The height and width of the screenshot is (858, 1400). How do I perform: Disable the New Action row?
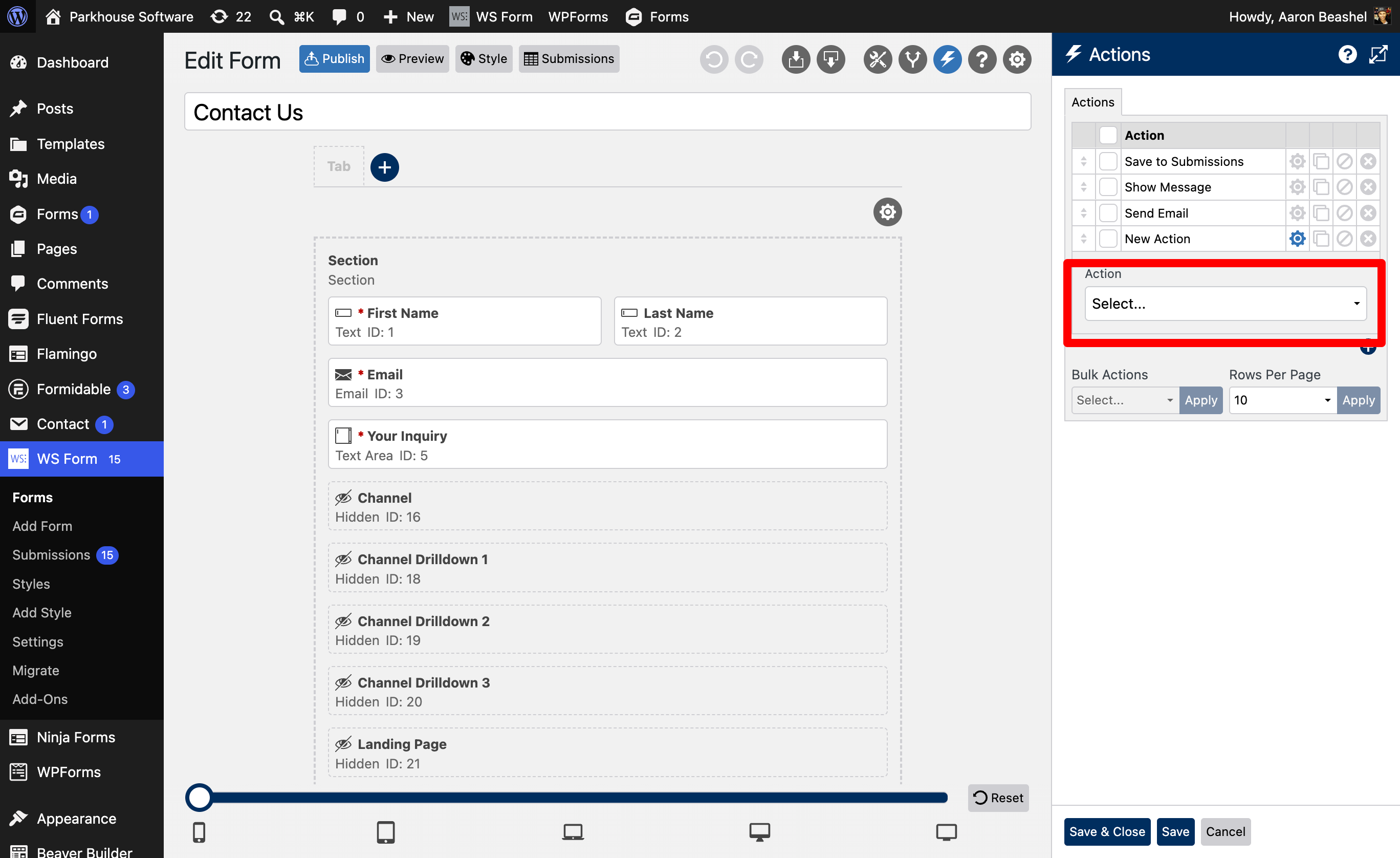[1344, 239]
